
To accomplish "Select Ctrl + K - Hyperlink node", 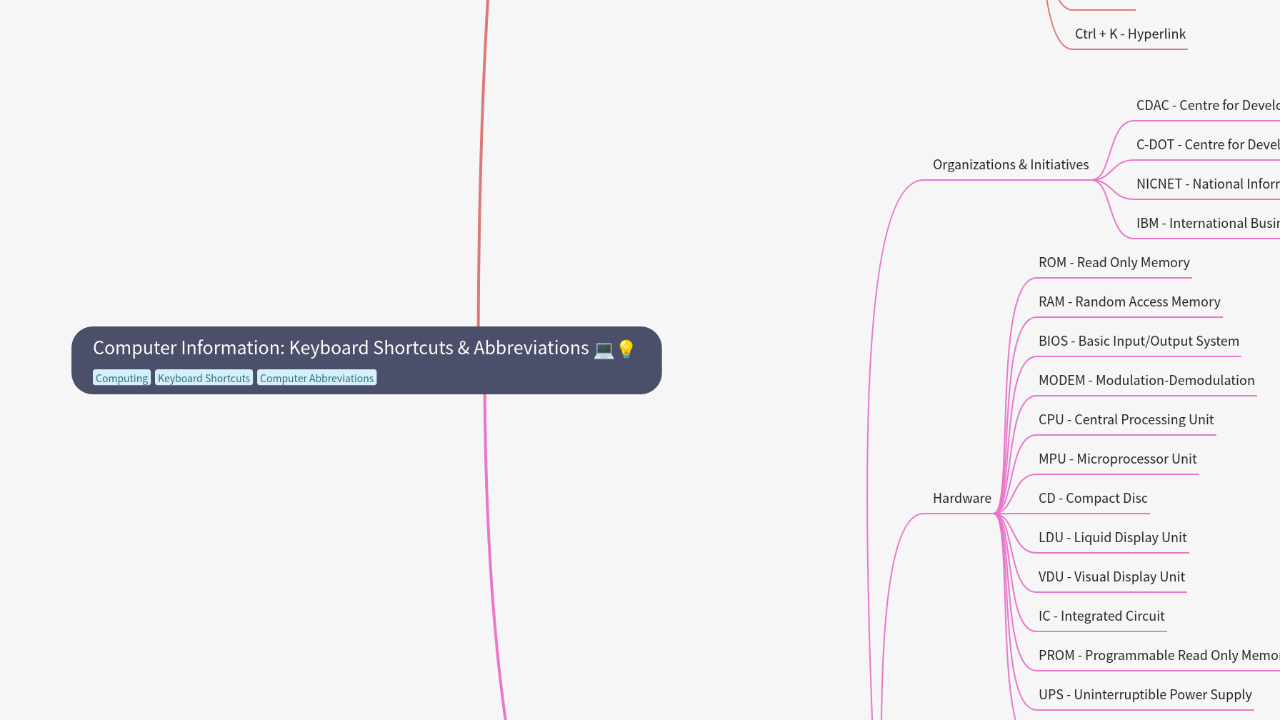I will [x=1130, y=34].
